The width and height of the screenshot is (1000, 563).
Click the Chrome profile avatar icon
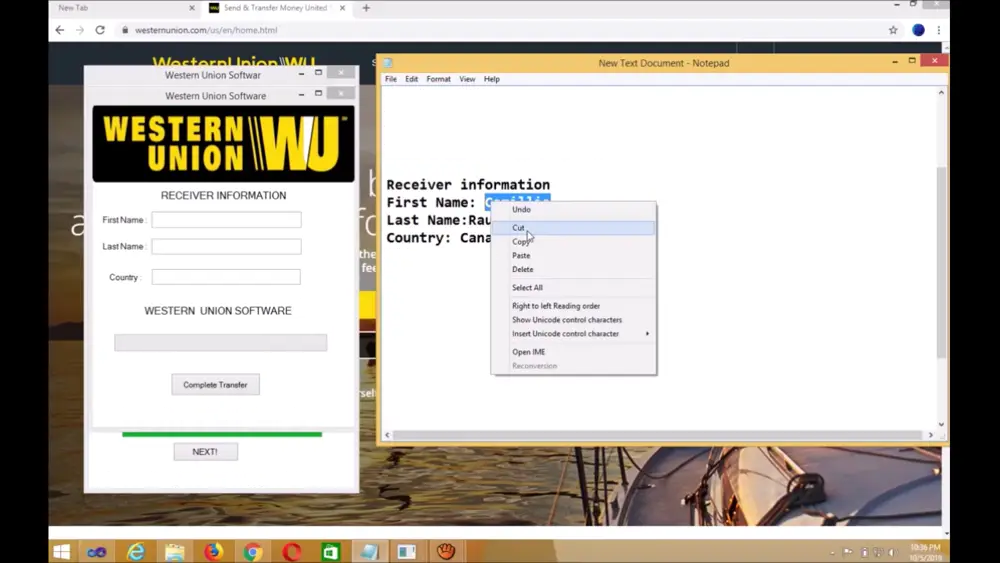point(918,30)
